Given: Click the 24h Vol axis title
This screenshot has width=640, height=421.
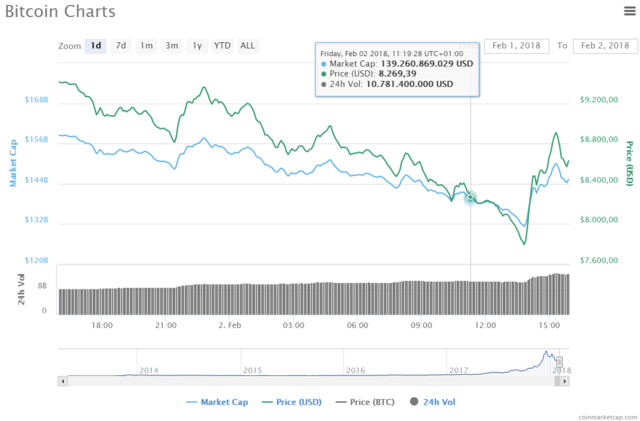Looking at the screenshot, I should 21,290.
